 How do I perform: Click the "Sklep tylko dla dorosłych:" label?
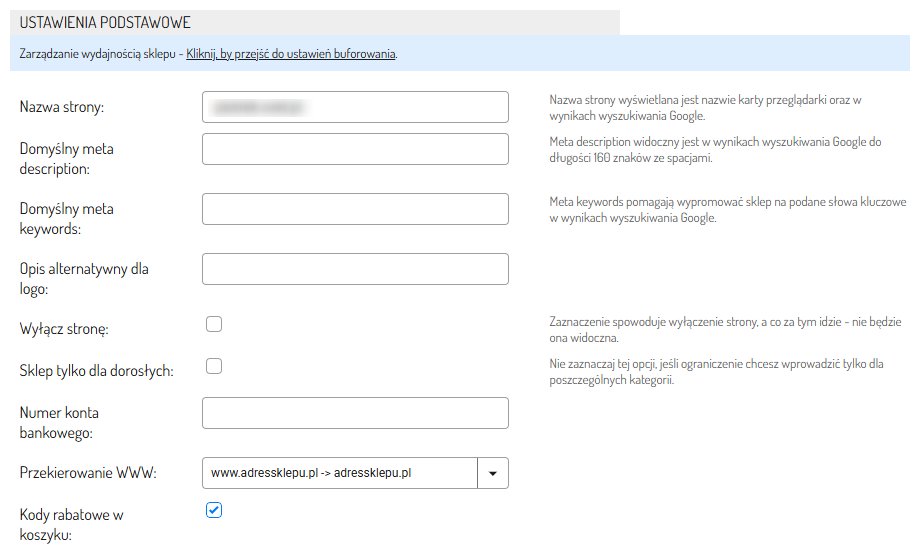97,371
